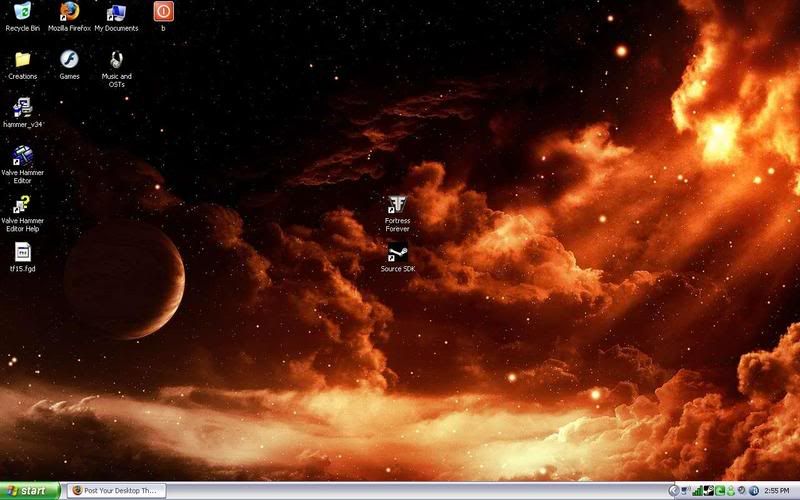Expand hidden system tray icons
The height and width of the screenshot is (500, 800).
(673, 491)
